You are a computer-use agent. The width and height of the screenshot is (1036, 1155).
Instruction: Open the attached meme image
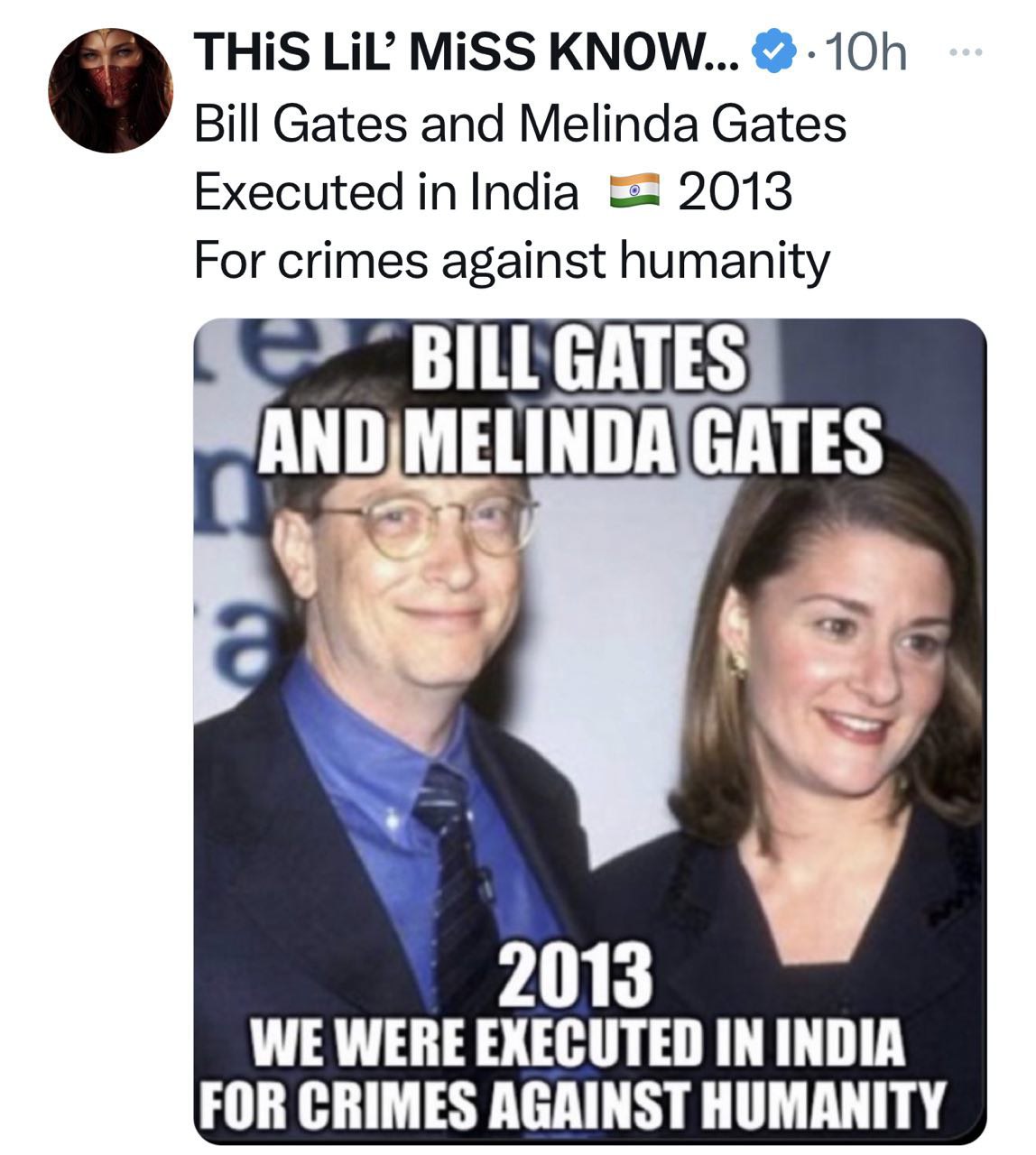click(590, 731)
